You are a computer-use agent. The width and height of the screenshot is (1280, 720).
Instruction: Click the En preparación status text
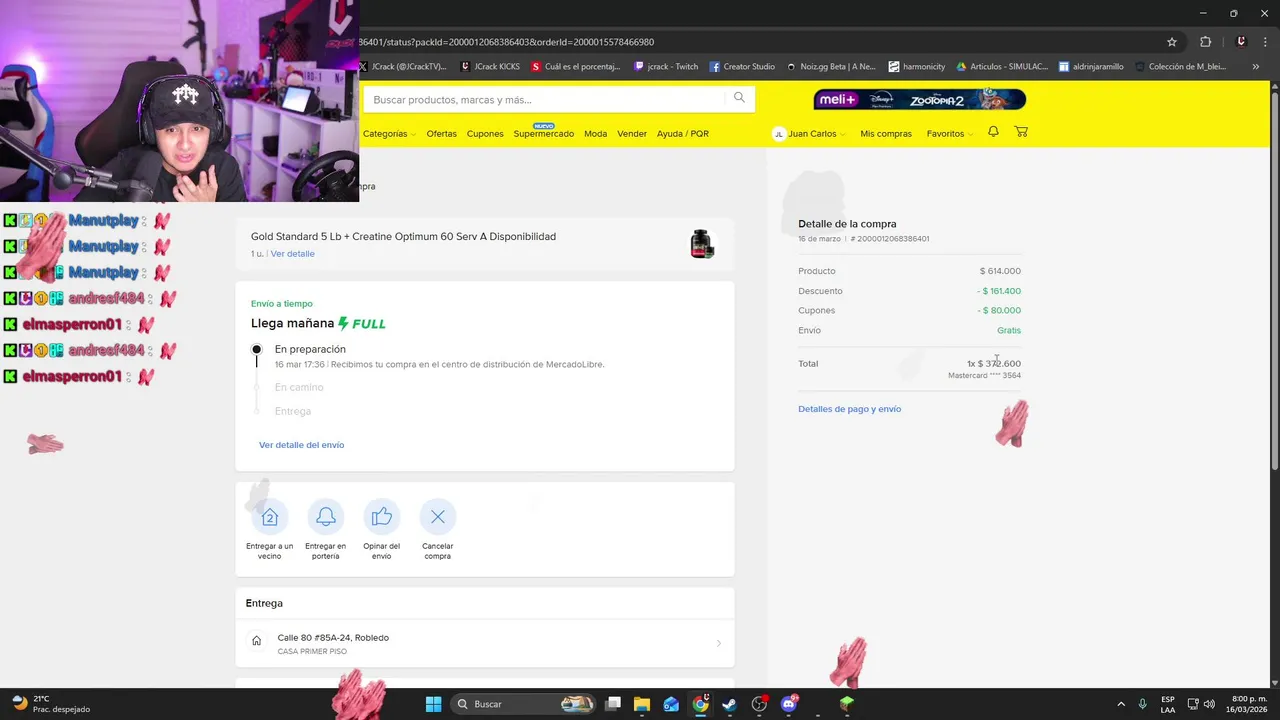[x=310, y=349]
